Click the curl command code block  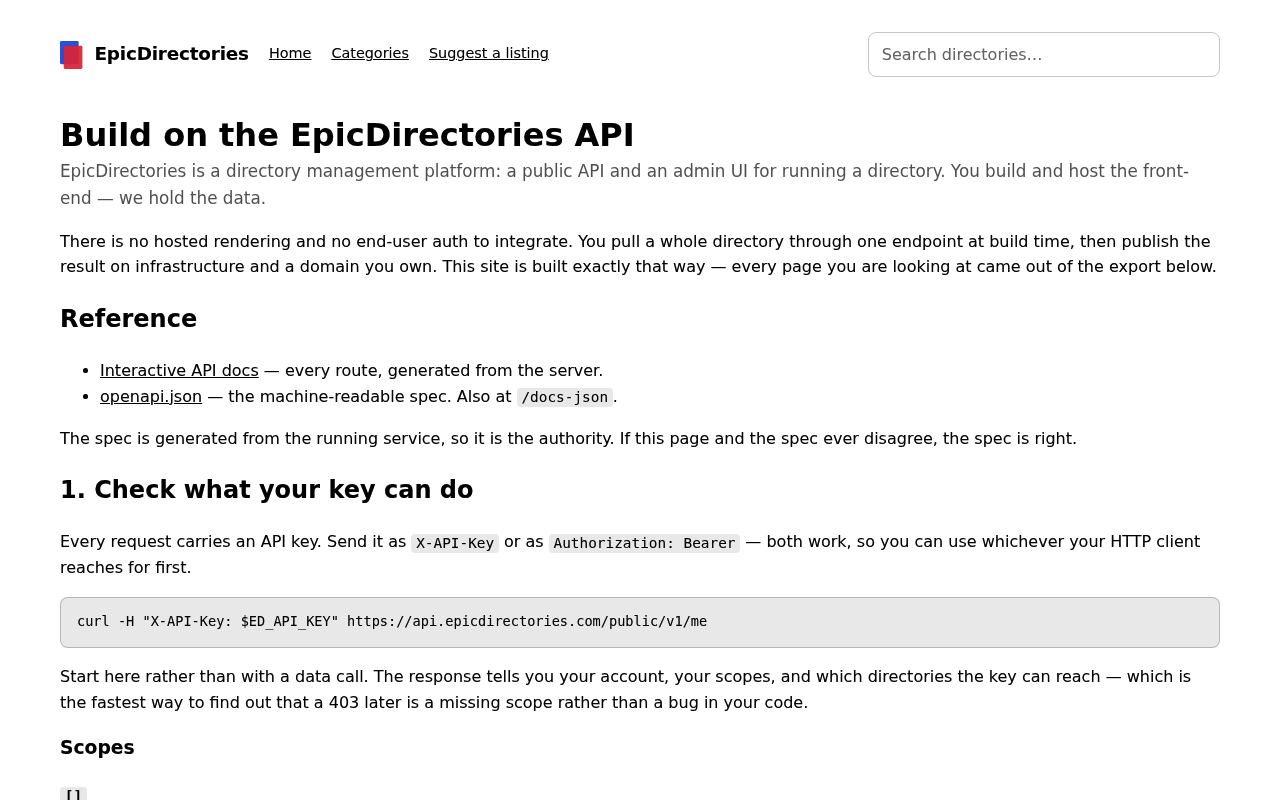pos(640,622)
